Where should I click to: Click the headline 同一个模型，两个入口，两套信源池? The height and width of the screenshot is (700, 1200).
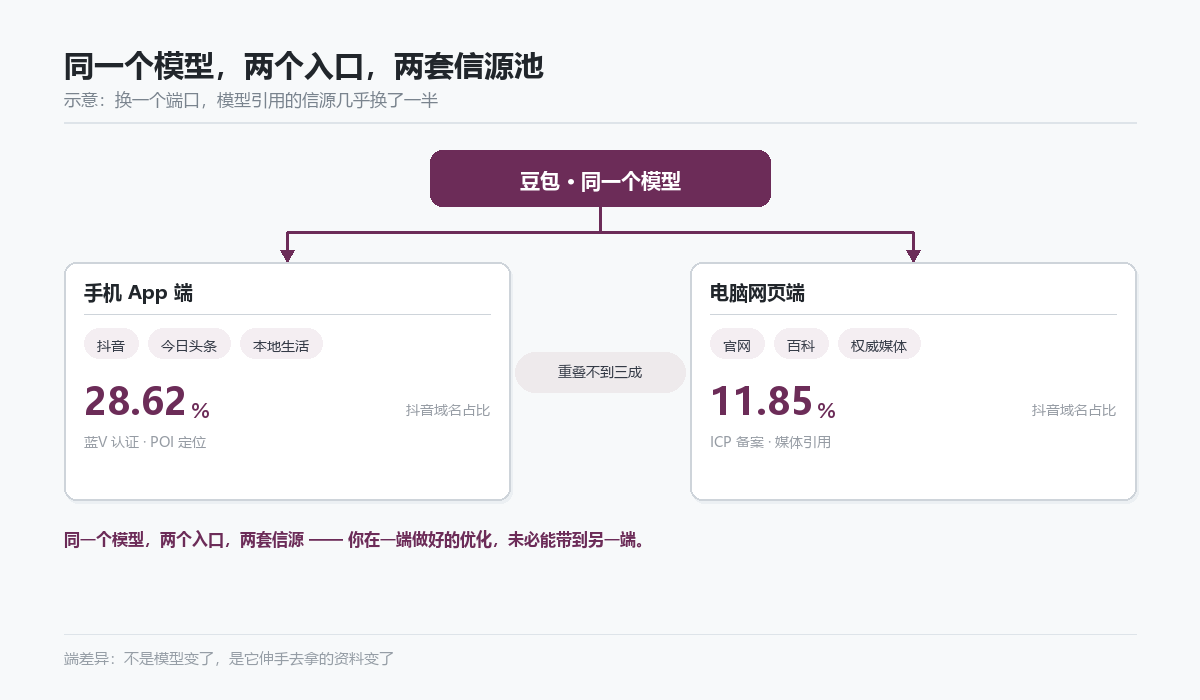click(304, 67)
